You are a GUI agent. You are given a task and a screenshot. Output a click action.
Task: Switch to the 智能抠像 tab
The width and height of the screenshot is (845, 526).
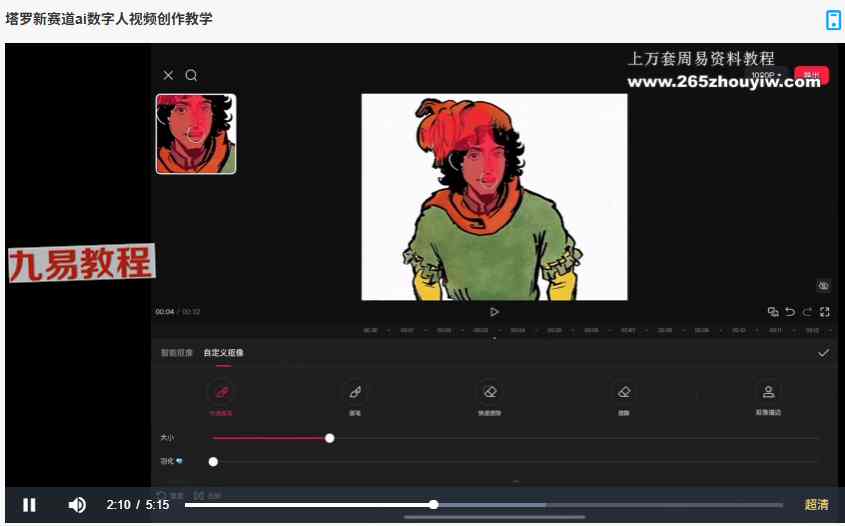pos(177,353)
